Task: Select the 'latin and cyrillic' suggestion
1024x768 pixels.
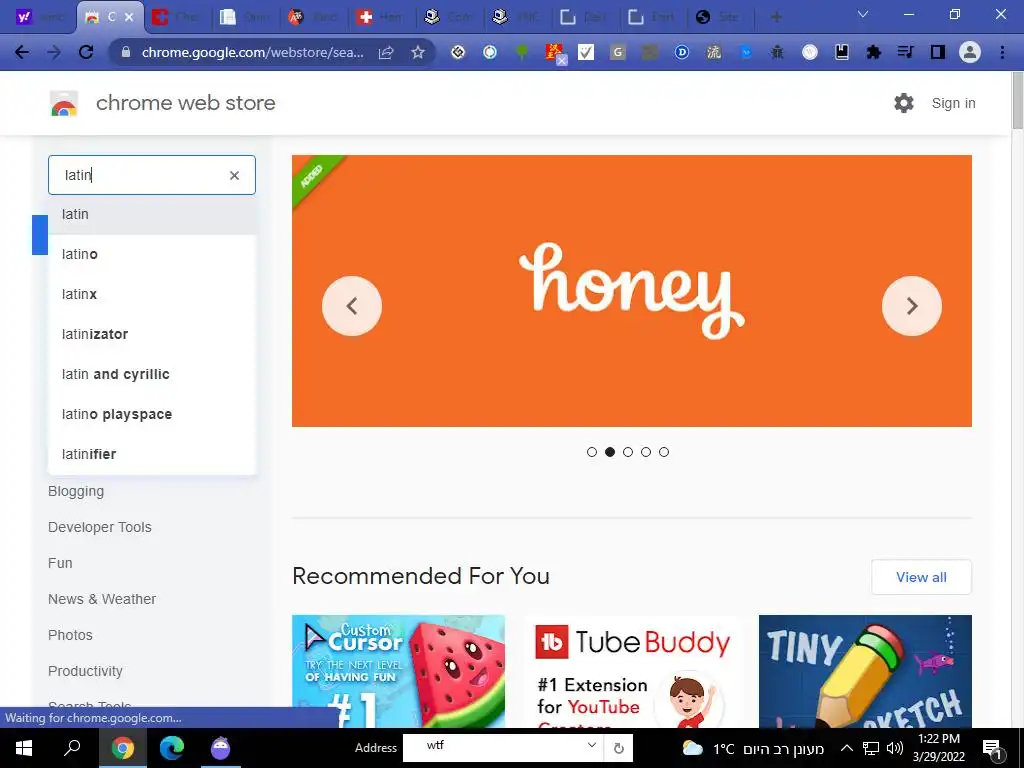Action: (152, 374)
